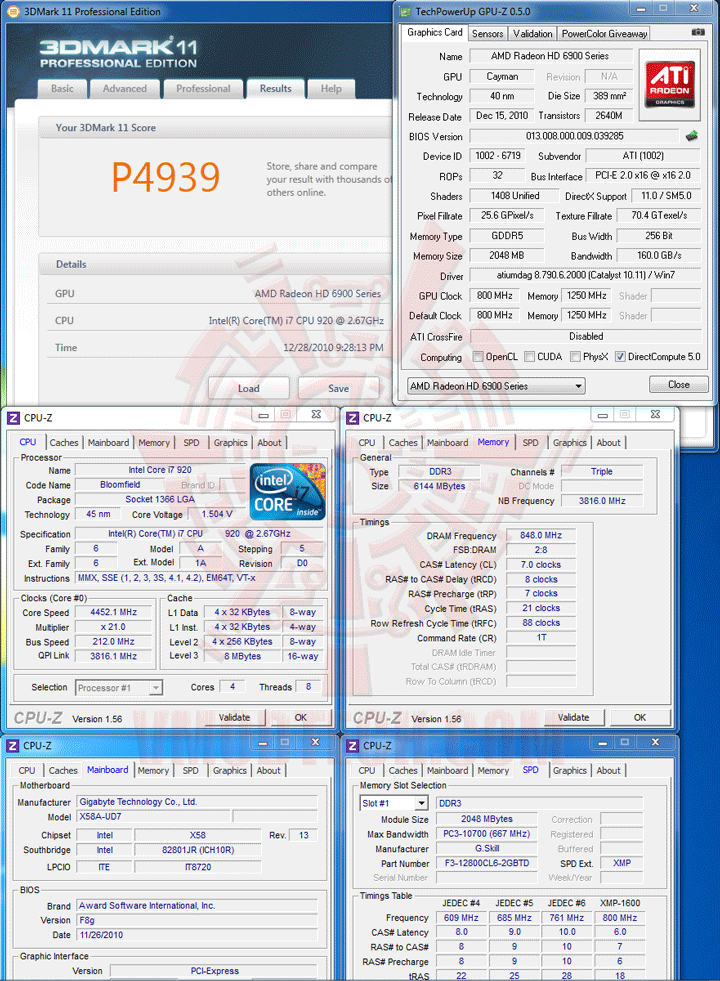This screenshot has height=981, width=720.
Task: Click the ATI Radeon logo in GPU-Z
Action: click(x=669, y=84)
